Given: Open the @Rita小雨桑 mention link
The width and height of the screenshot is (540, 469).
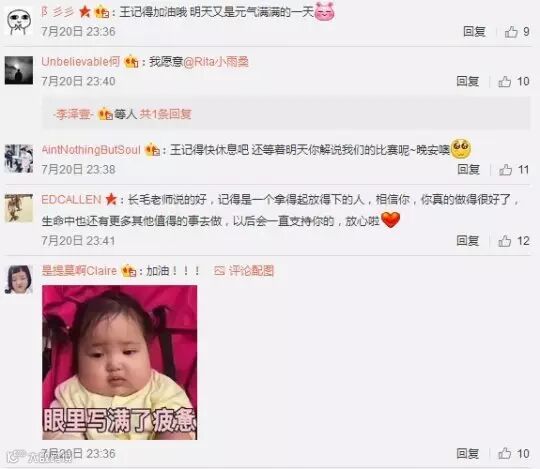Looking at the screenshot, I should click(216, 62).
